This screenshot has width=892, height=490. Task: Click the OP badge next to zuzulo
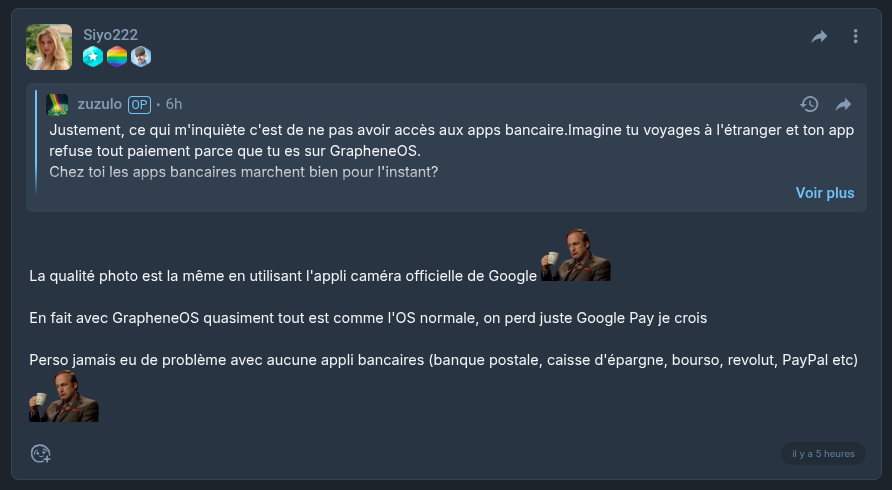(139, 104)
